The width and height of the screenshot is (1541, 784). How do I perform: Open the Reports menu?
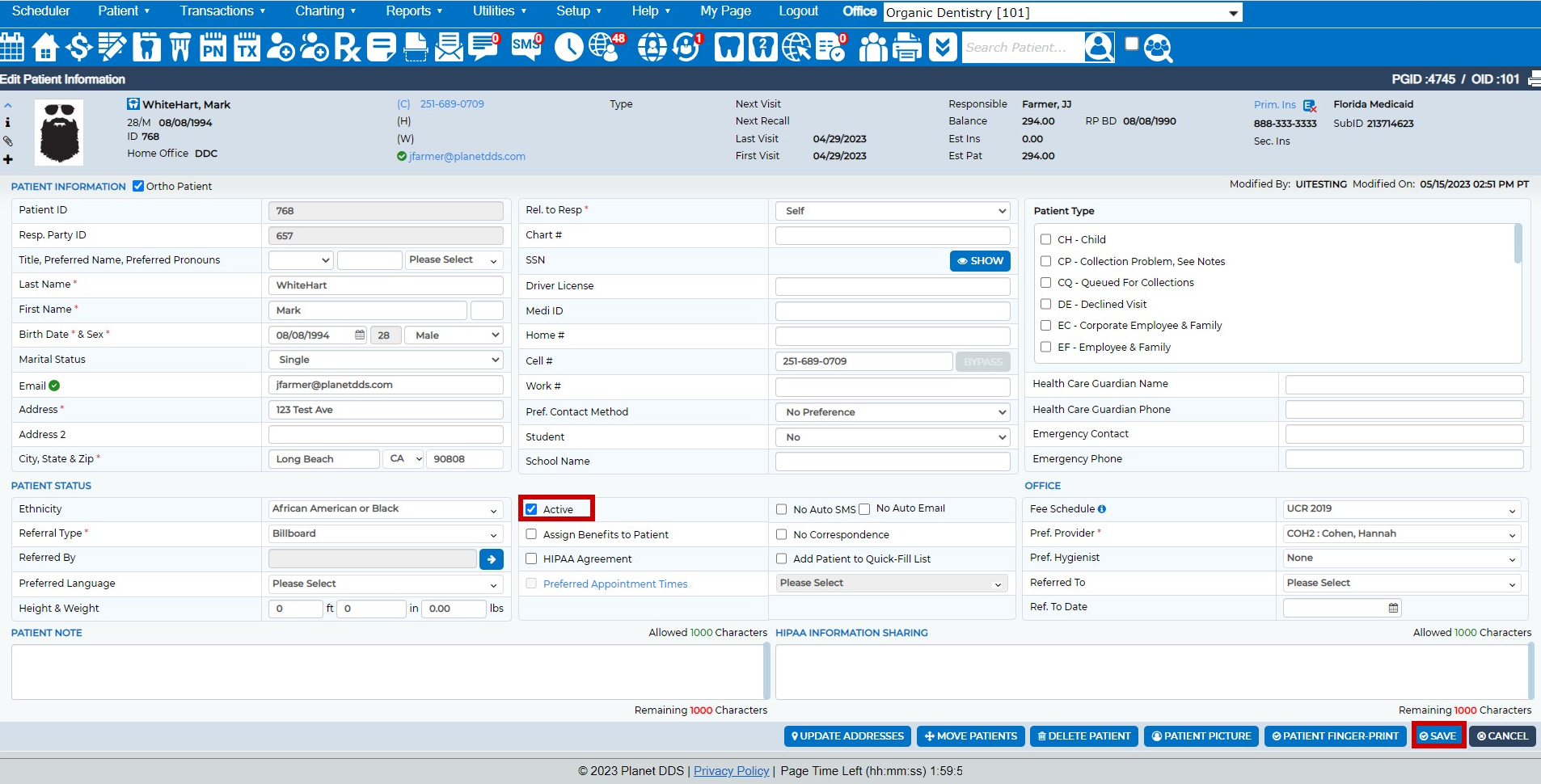[414, 11]
